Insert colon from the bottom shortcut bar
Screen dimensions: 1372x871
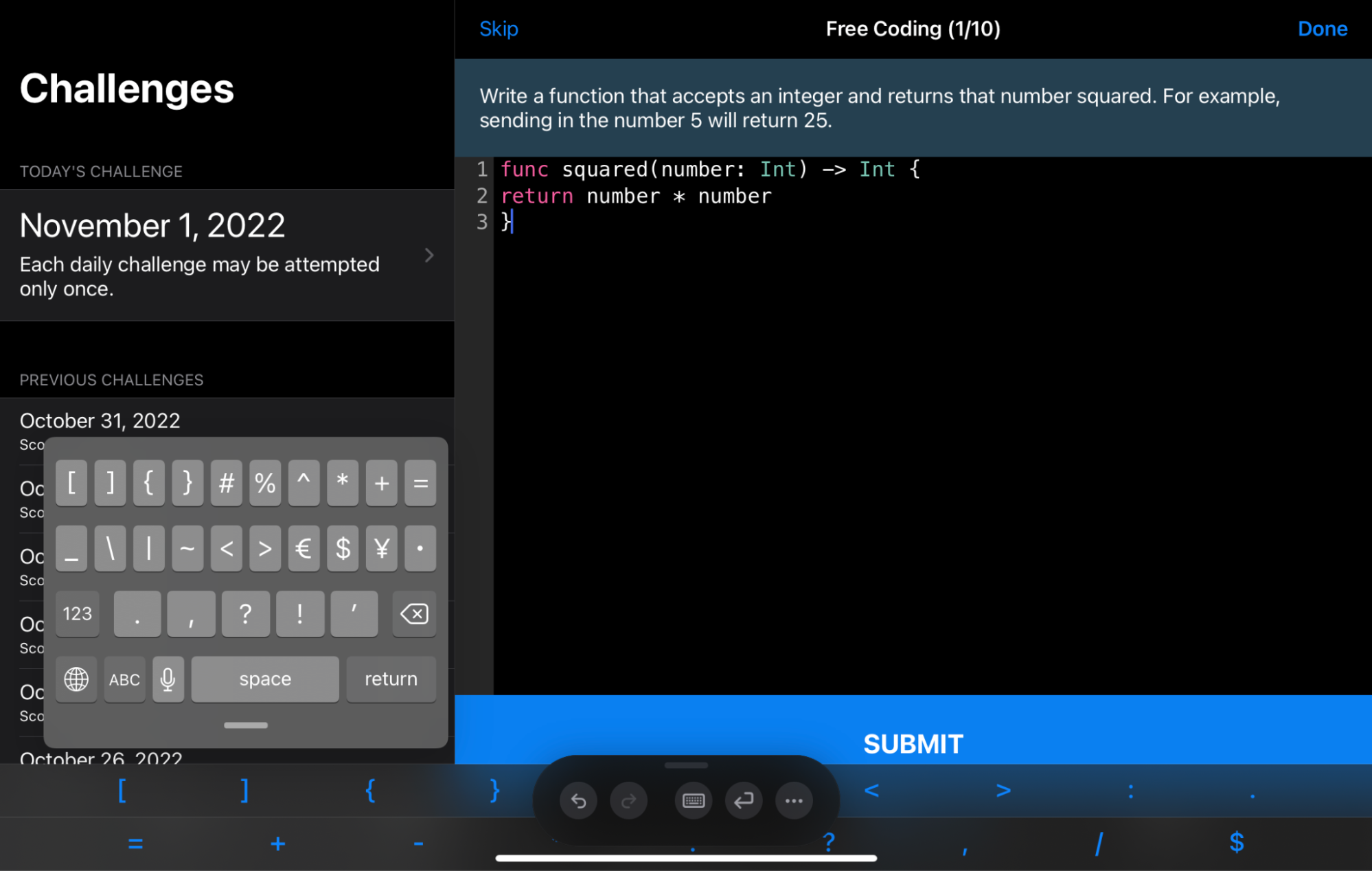click(1130, 791)
